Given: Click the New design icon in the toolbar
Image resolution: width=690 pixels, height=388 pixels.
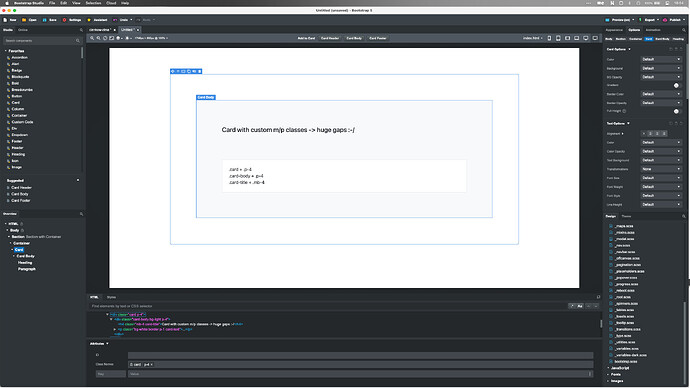Looking at the screenshot, I should click(5, 20).
